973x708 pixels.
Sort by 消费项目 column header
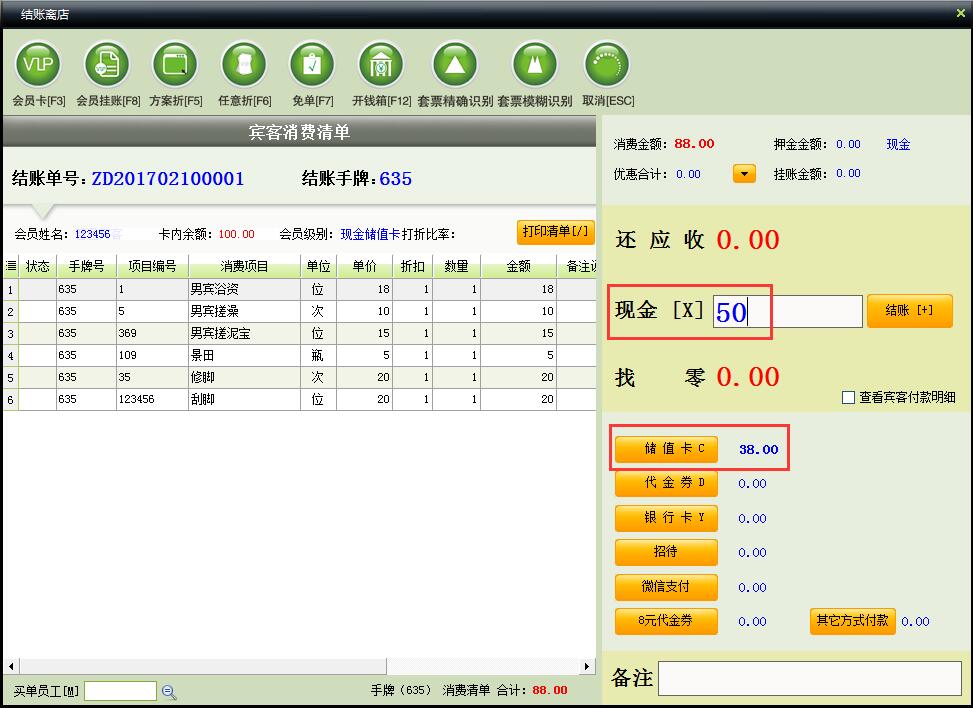(244, 266)
